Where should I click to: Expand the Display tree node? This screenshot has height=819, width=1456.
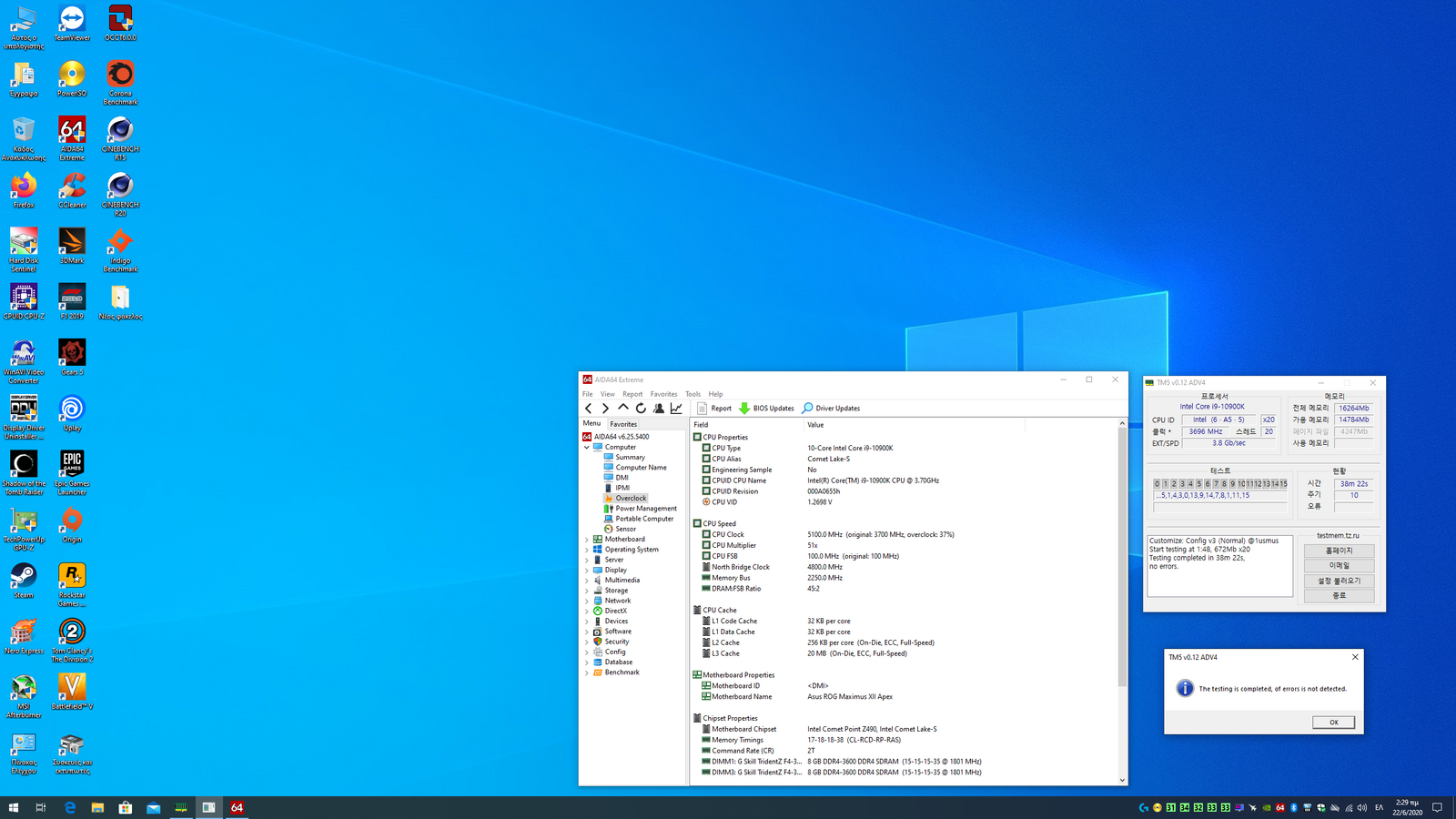[x=587, y=570]
